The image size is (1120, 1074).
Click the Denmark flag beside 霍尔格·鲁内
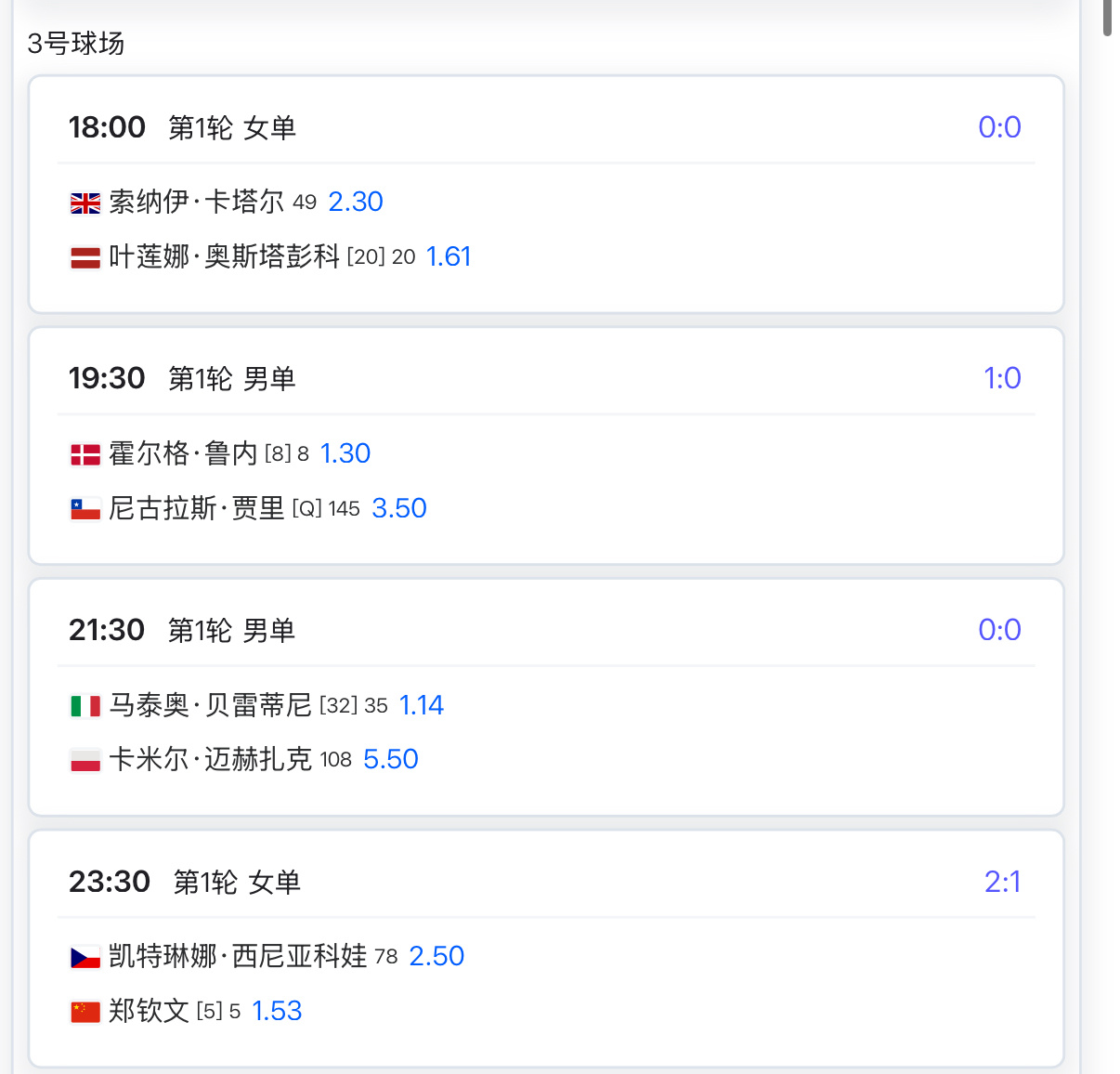coord(85,454)
